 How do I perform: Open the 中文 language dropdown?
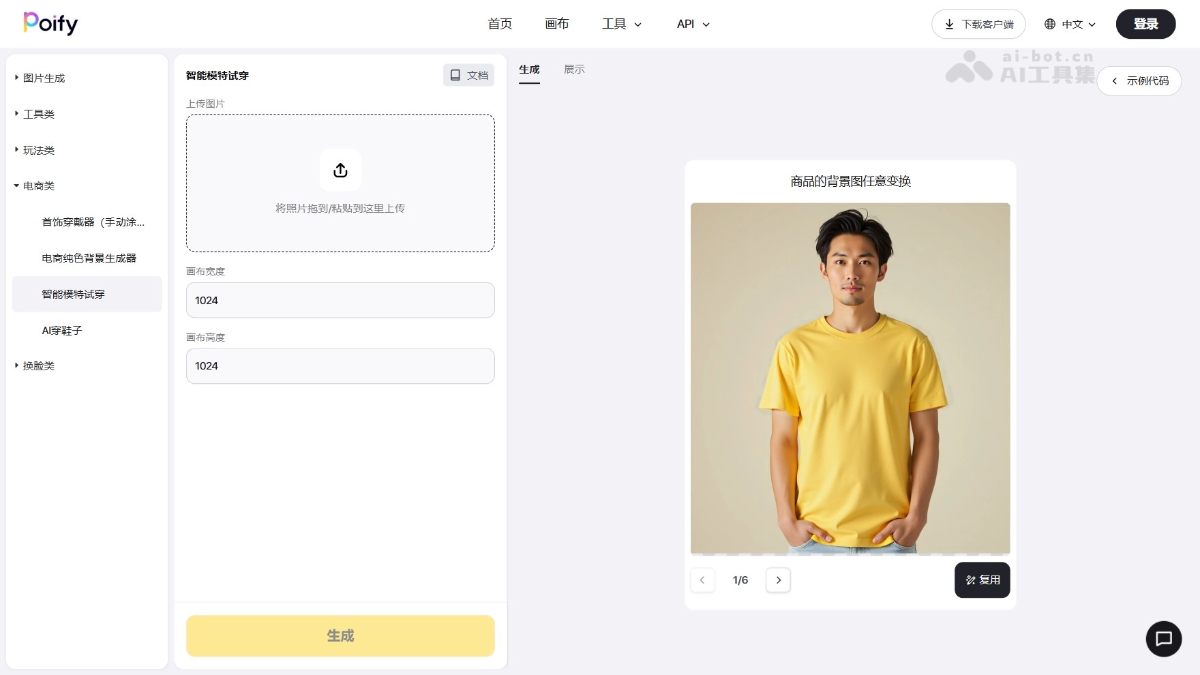coord(1070,24)
